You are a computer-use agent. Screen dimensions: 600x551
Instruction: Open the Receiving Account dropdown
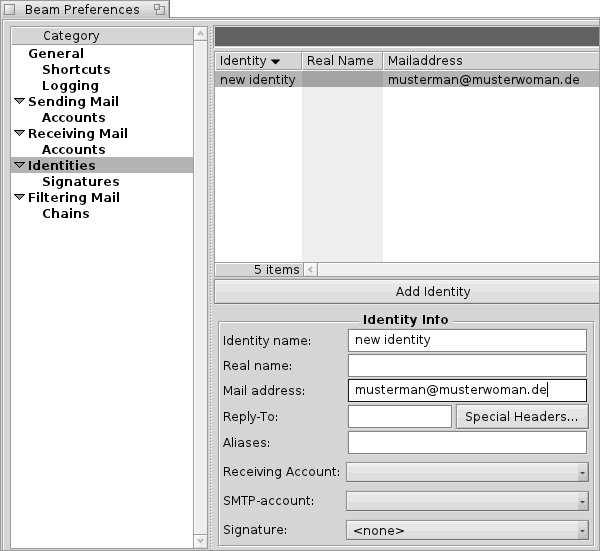[x=467, y=472]
